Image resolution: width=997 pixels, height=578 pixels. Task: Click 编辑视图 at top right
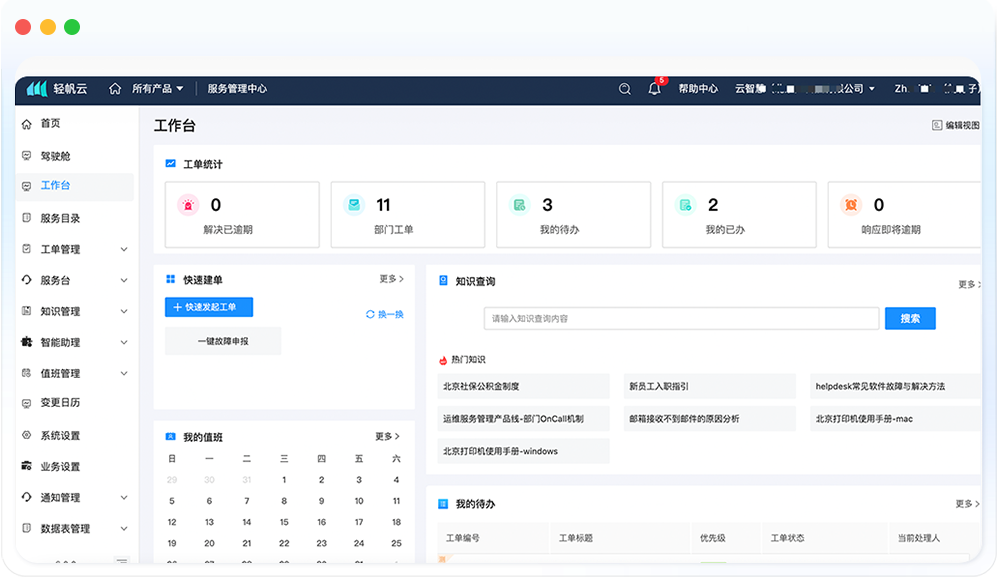pyautogui.click(x=955, y=125)
